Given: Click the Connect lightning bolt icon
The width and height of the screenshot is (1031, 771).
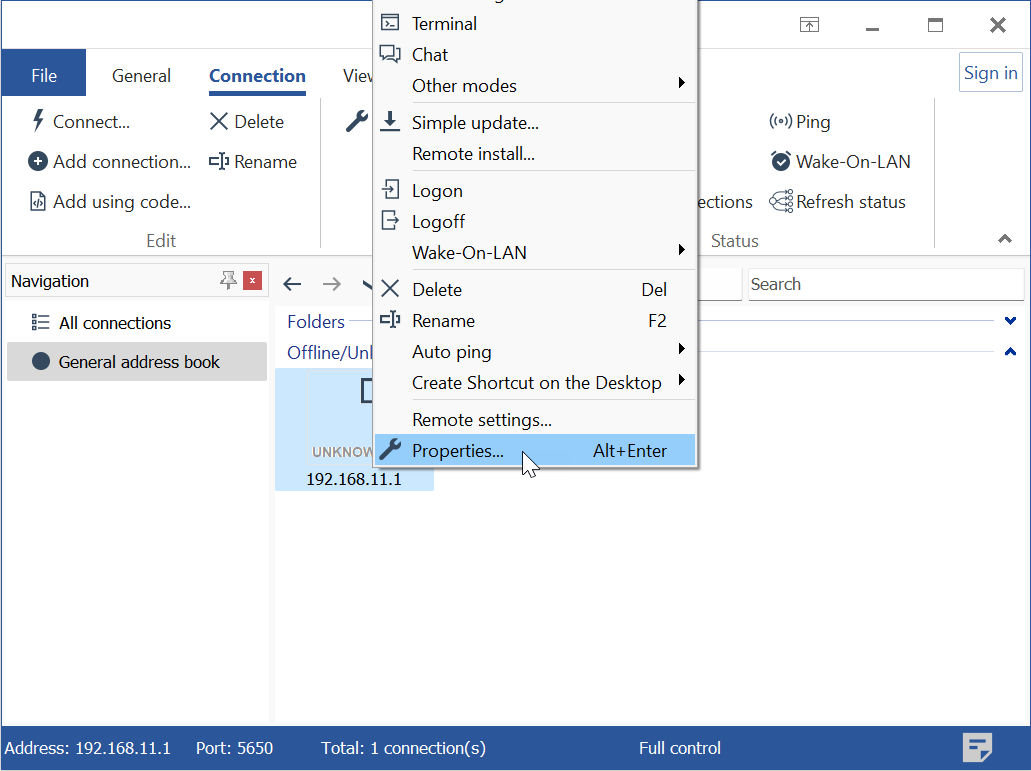Looking at the screenshot, I should (x=38, y=122).
